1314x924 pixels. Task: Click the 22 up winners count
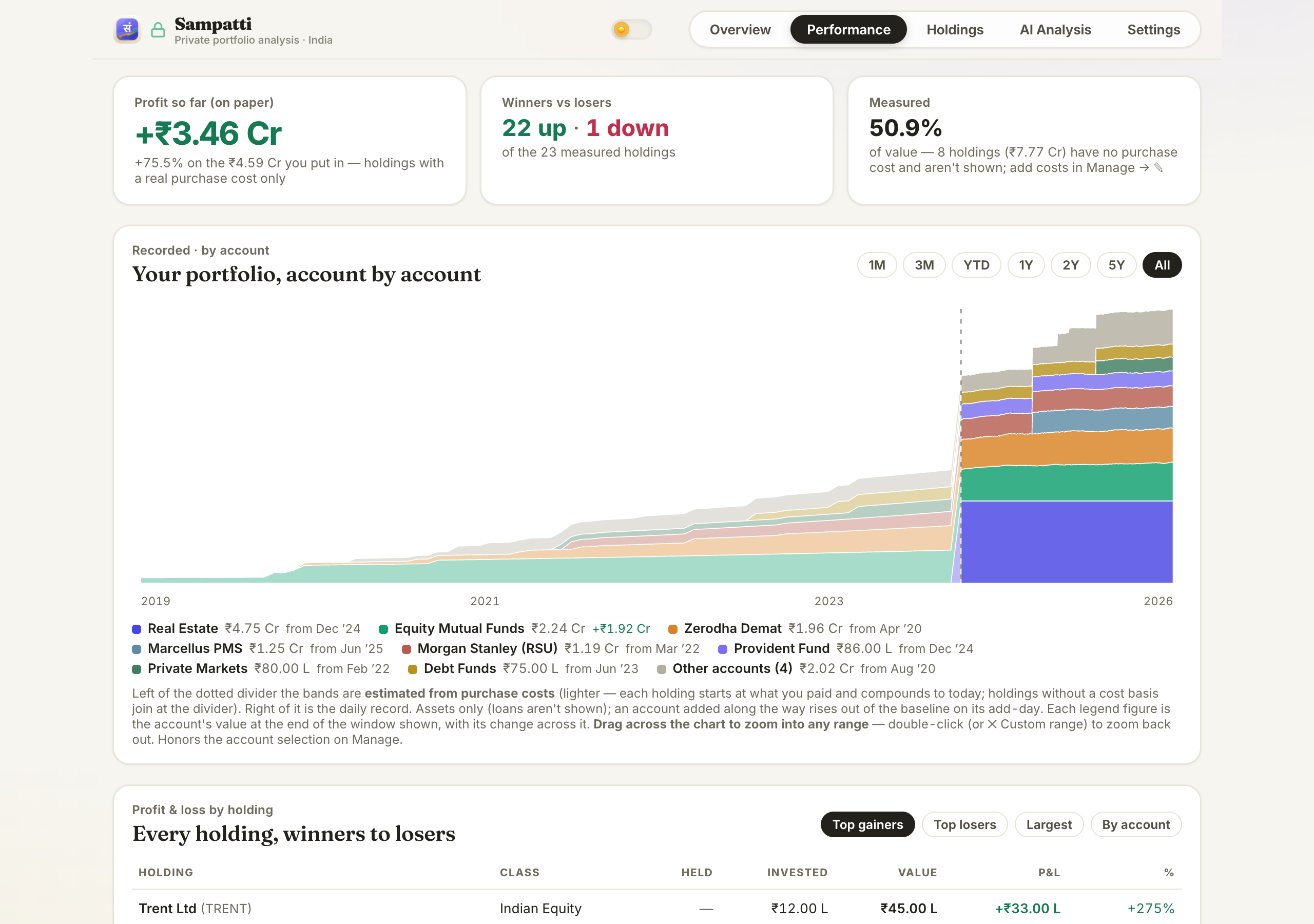(x=534, y=128)
